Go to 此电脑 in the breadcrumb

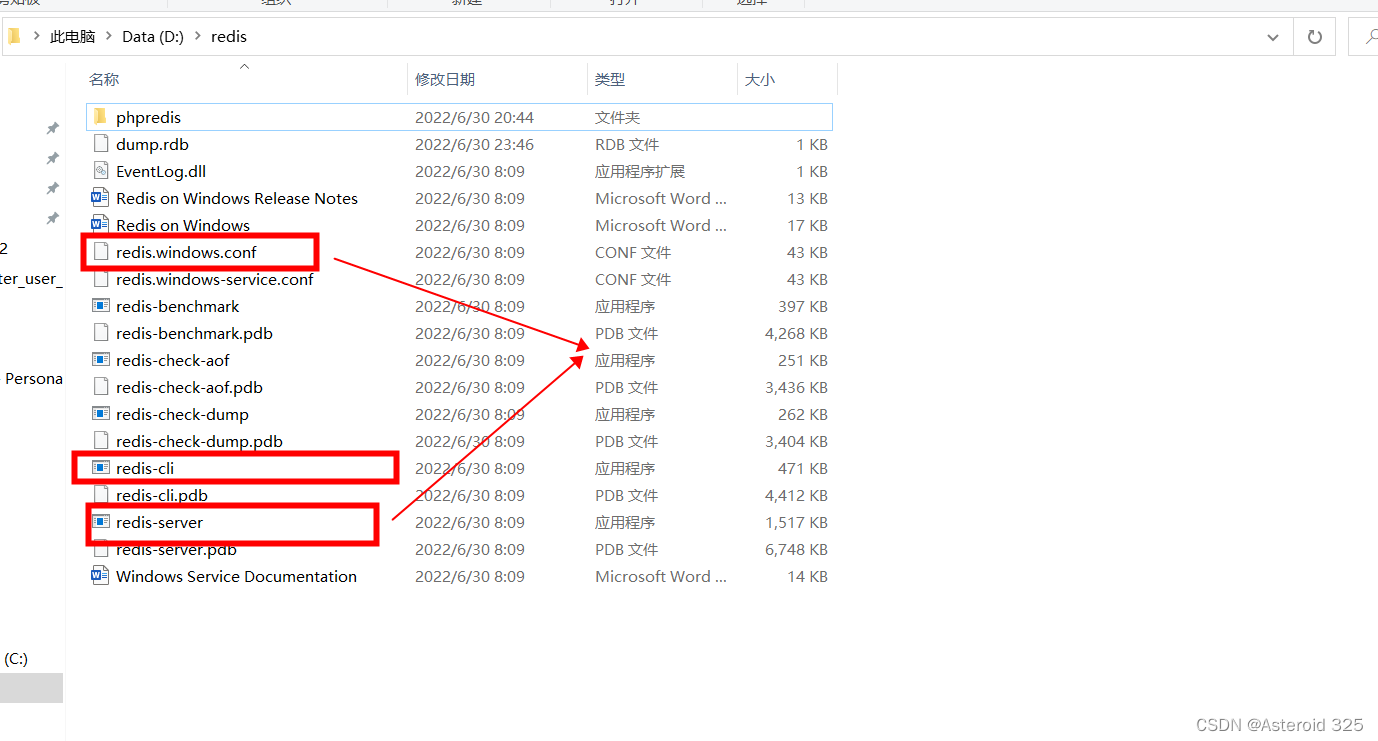(x=73, y=37)
